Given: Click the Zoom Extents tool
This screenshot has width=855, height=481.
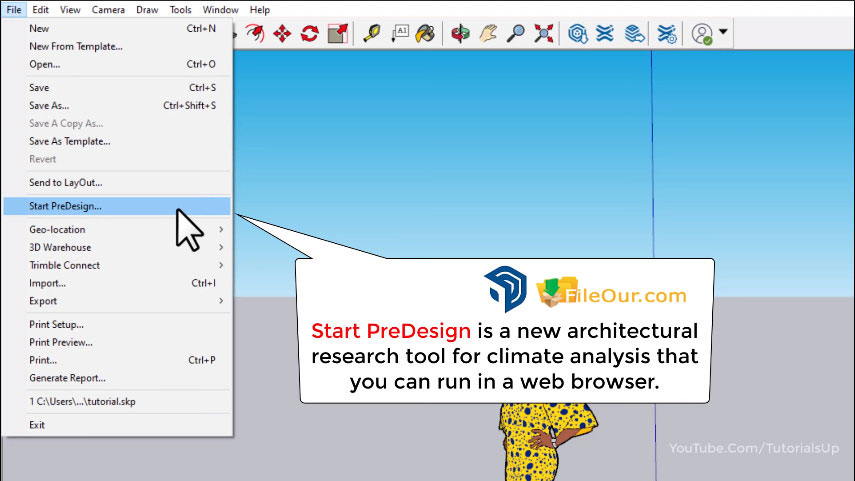Looking at the screenshot, I should pos(543,34).
